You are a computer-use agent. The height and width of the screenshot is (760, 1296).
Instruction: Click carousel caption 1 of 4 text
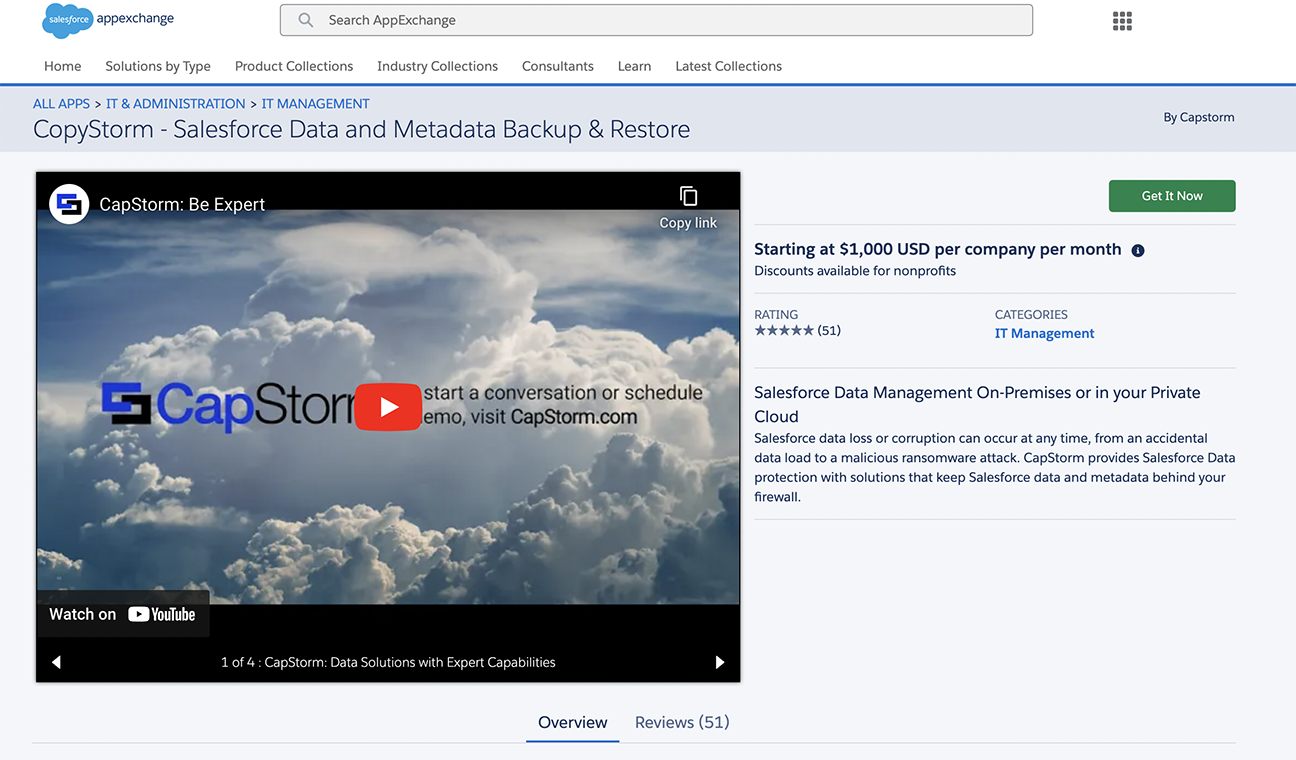tap(388, 662)
